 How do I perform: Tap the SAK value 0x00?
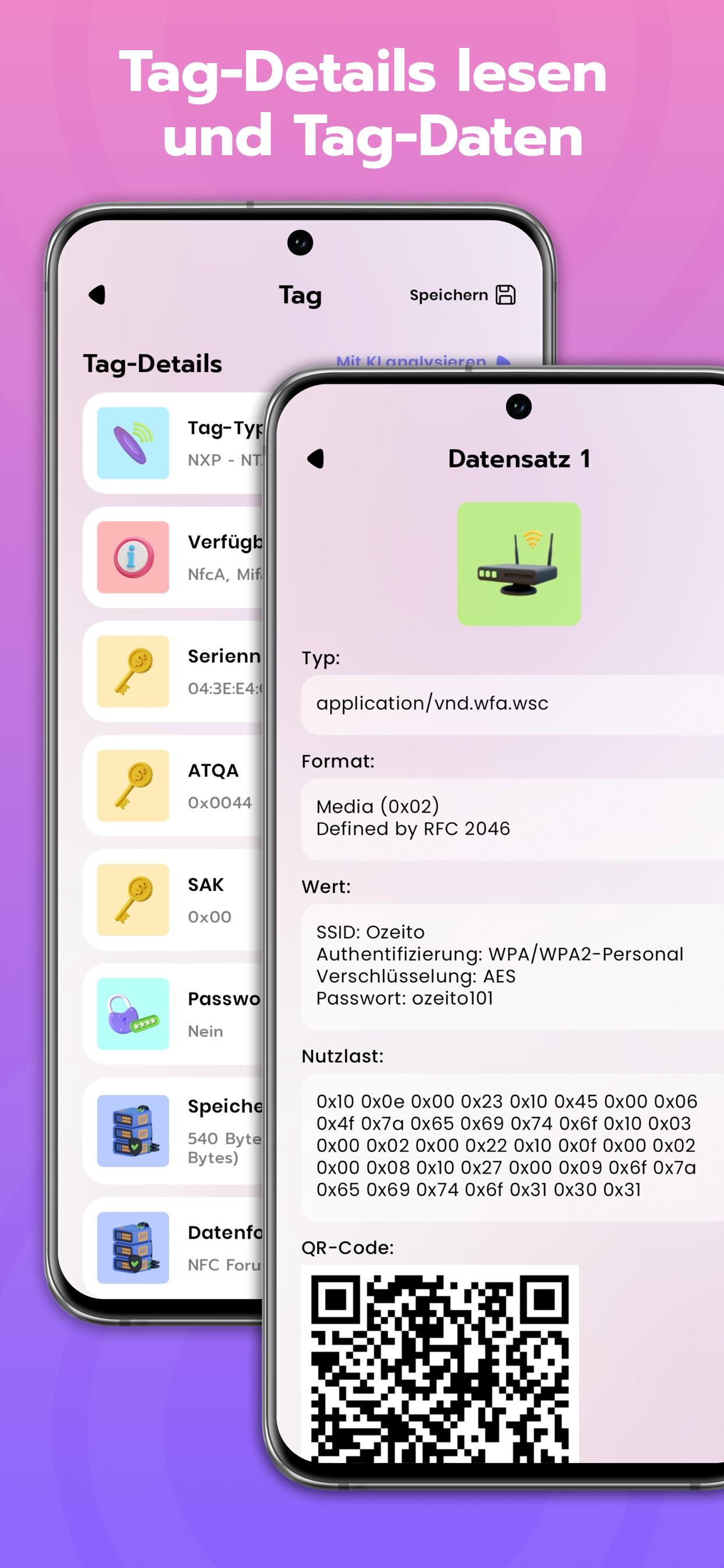point(209,918)
